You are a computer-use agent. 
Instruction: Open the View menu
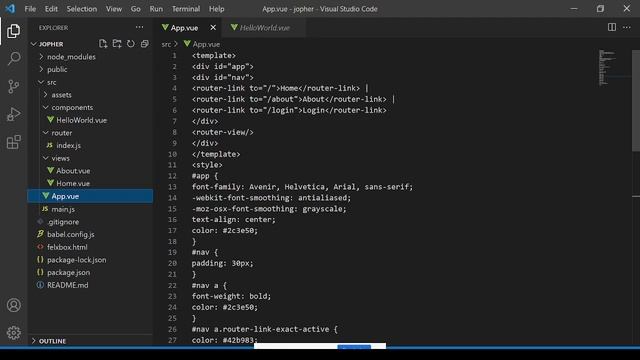coord(114,9)
